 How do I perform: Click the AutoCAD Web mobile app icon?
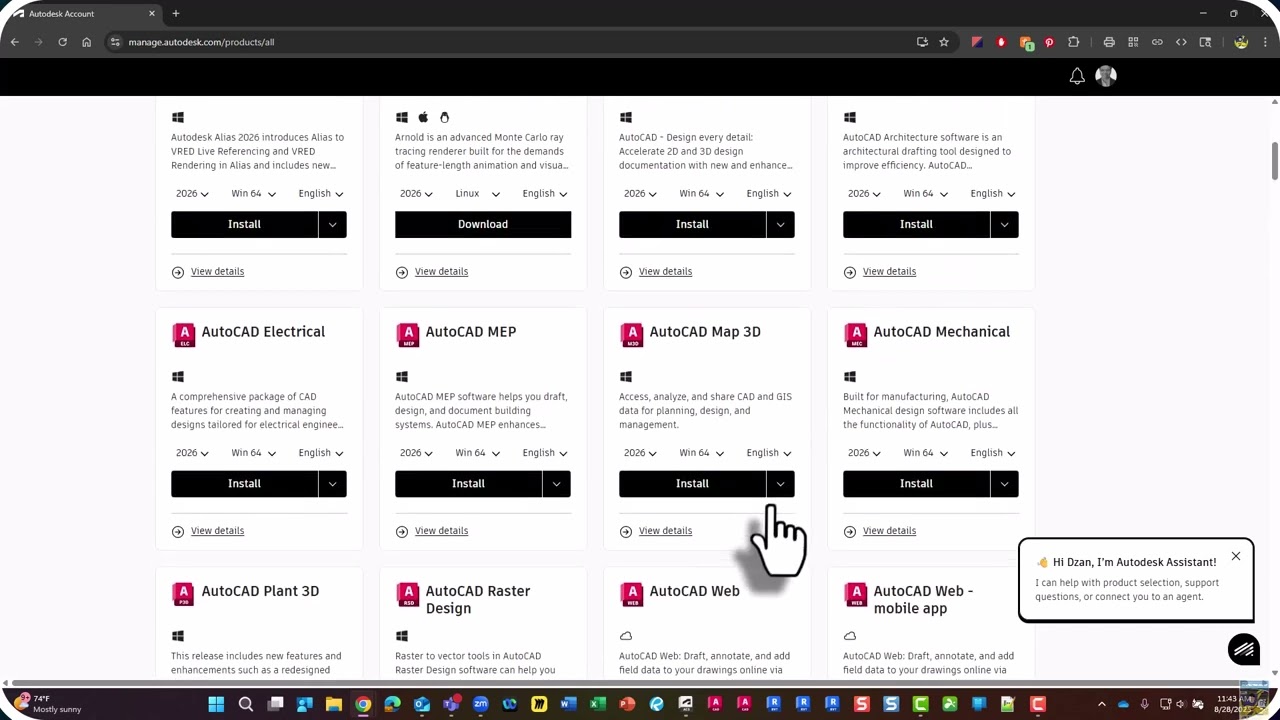pos(855,594)
